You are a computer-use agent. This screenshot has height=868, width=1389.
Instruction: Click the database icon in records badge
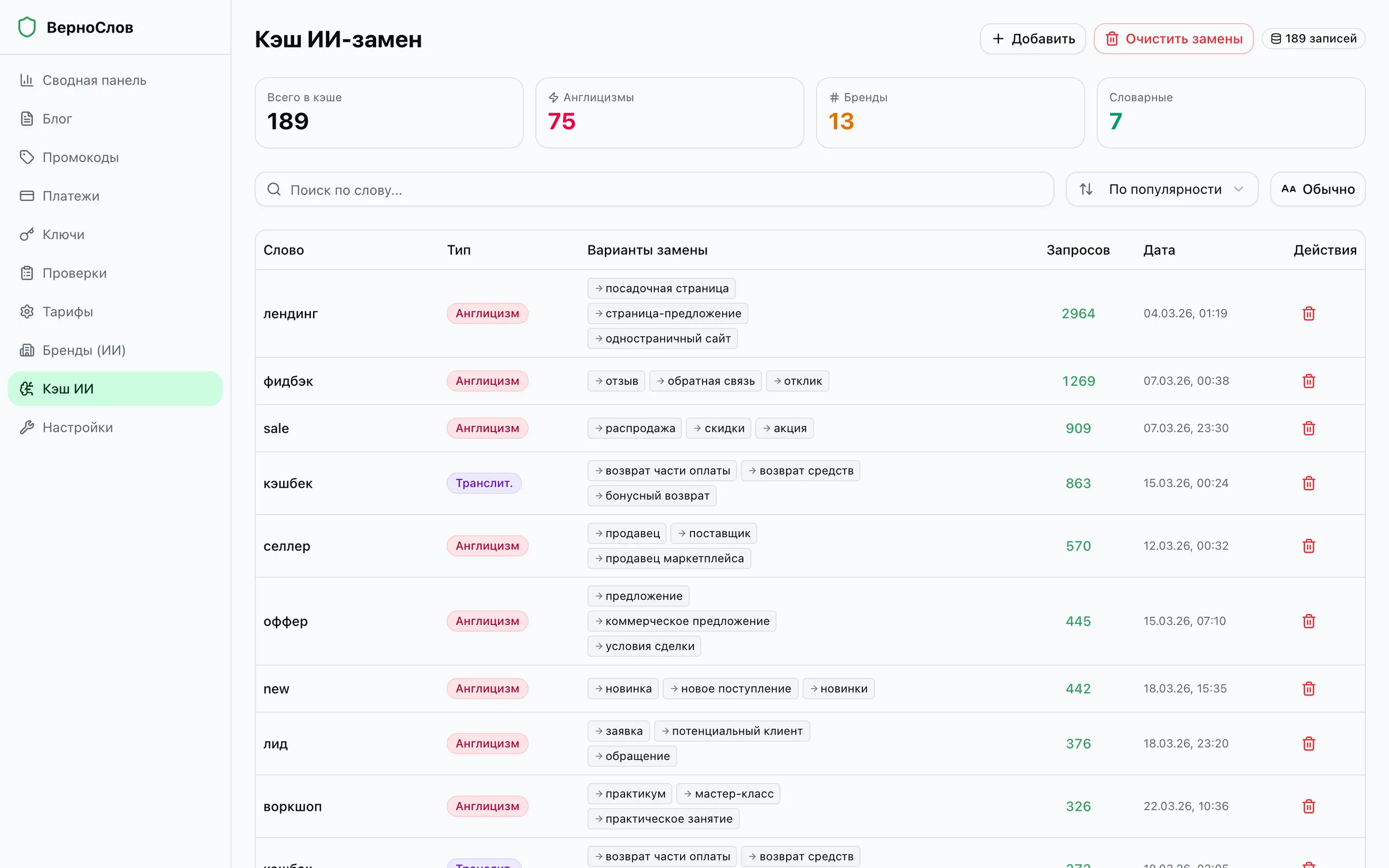click(x=1276, y=39)
